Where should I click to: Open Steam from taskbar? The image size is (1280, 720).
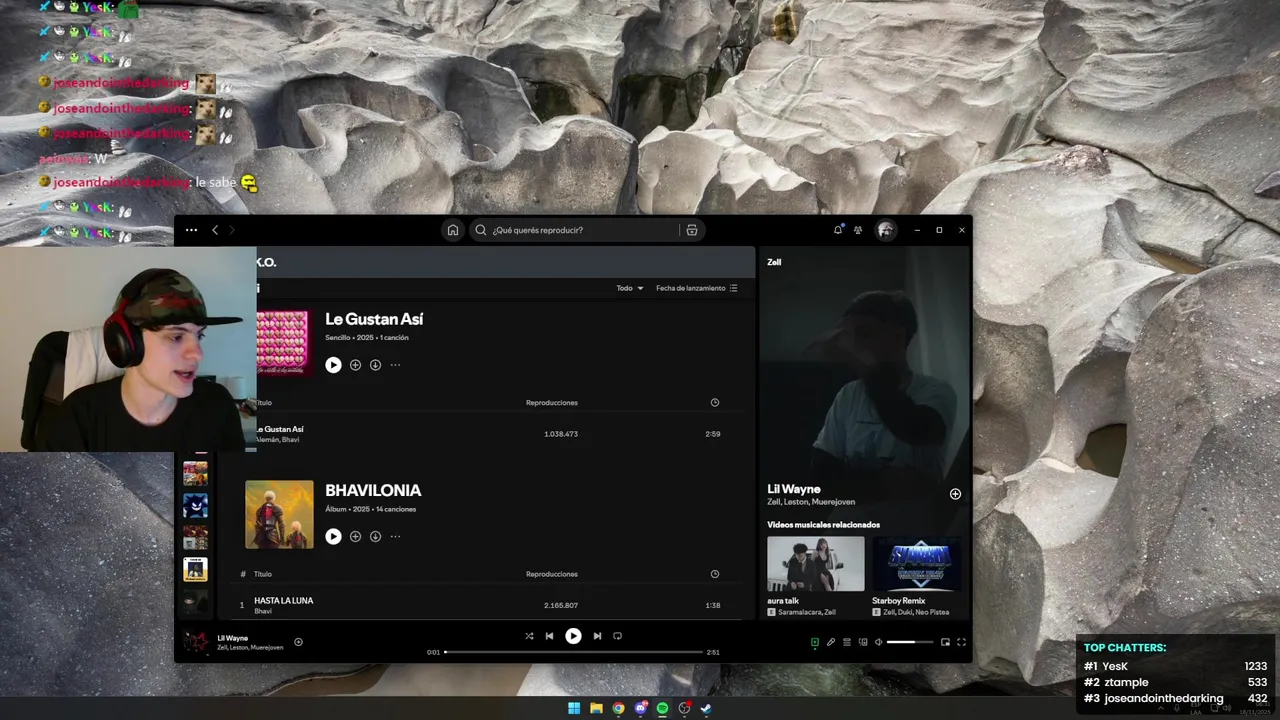[x=706, y=708]
